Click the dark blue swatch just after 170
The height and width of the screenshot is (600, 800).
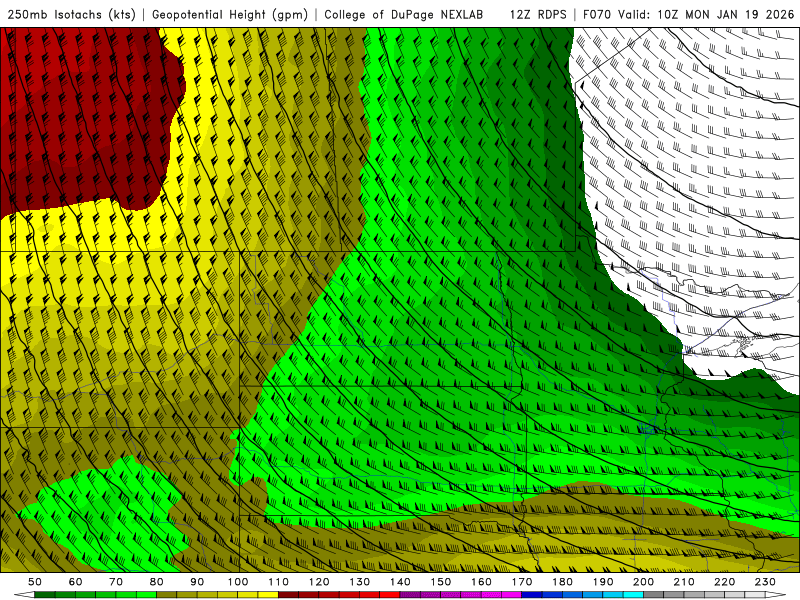532,594
